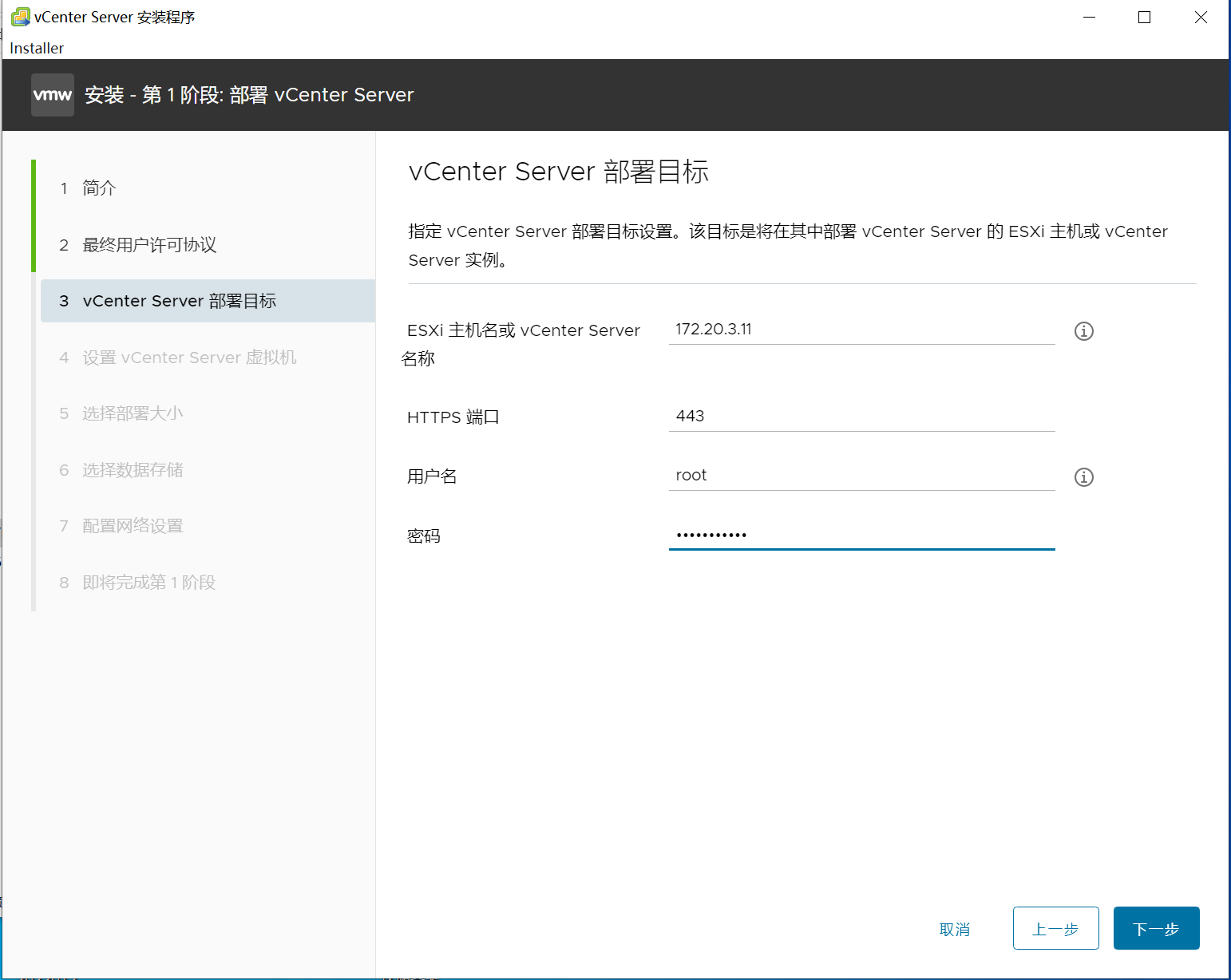Close the installer window

tap(1201, 17)
